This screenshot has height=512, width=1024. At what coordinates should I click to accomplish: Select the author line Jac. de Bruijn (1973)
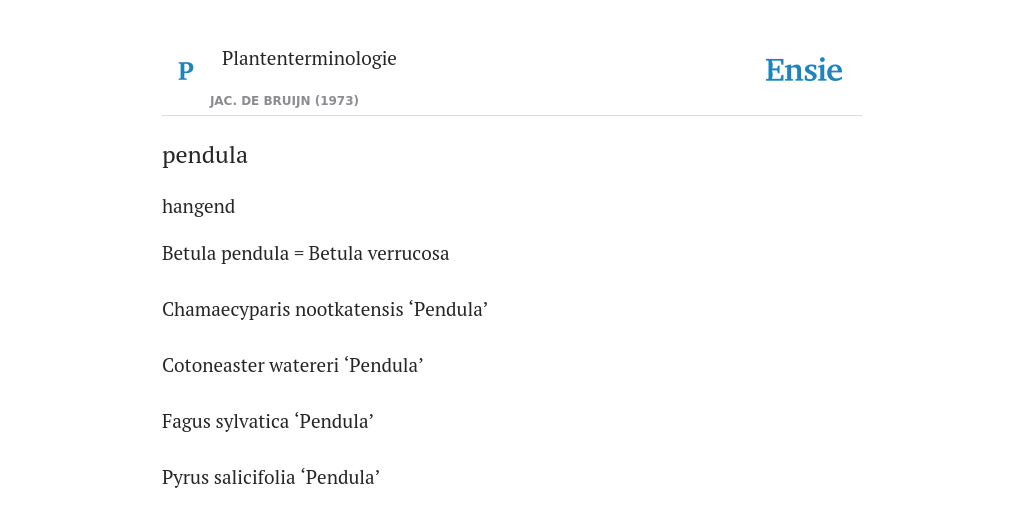(x=284, y=101)
